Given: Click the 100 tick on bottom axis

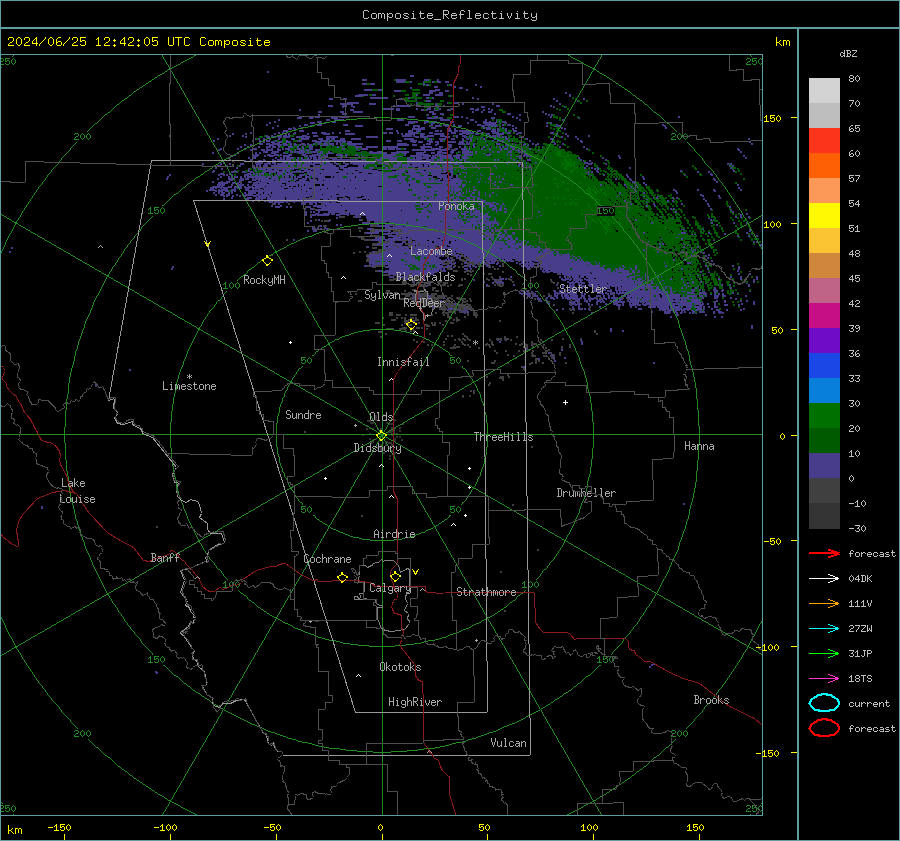Looking at the screenshot, I should click(x=589, y=827).
